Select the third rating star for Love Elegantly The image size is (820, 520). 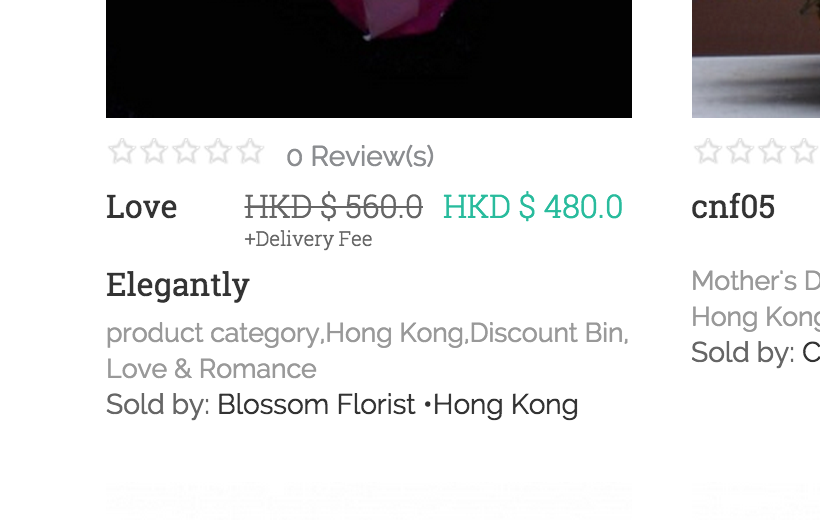186,152
